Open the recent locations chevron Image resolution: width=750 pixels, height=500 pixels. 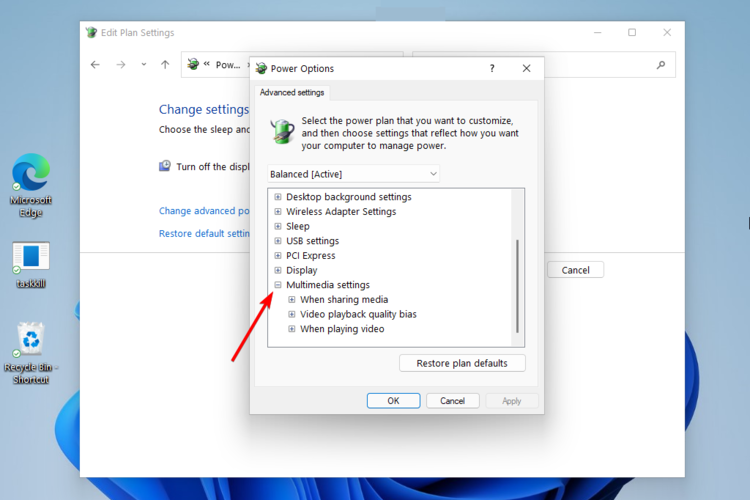(143, 65)
